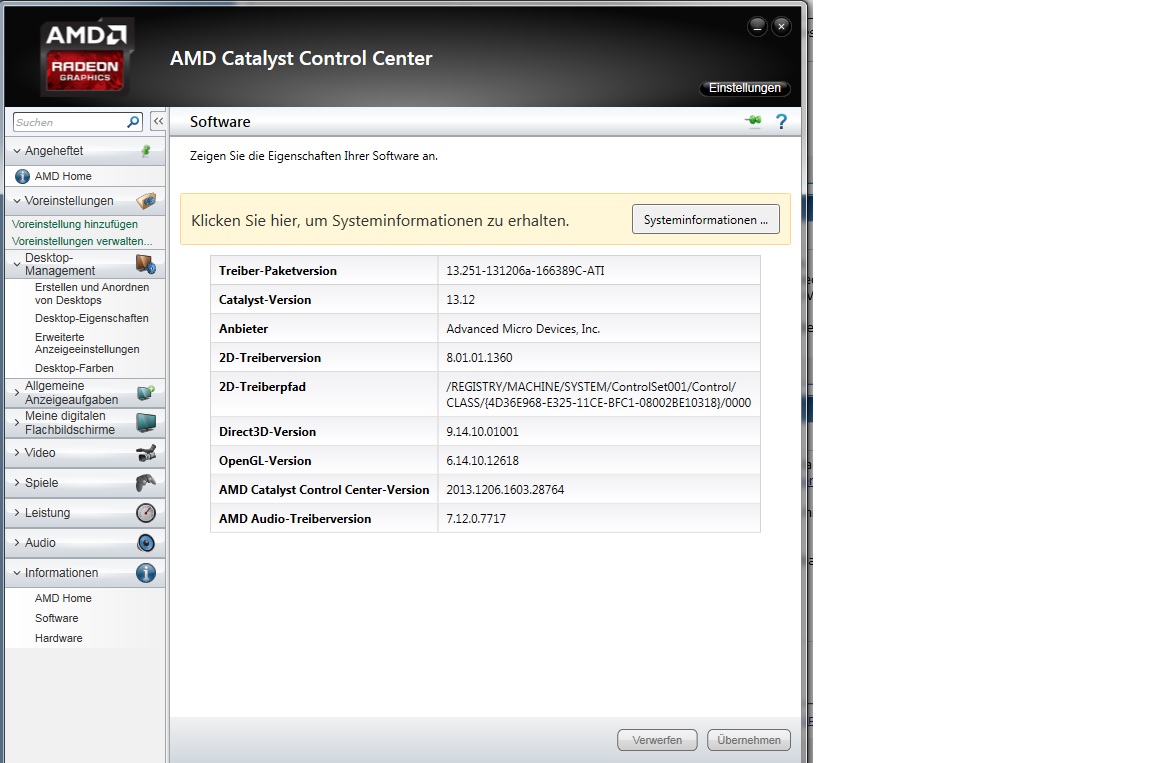Click Catalyst-Version value 13.12
1152x763 pixels.
coord(461,300)
